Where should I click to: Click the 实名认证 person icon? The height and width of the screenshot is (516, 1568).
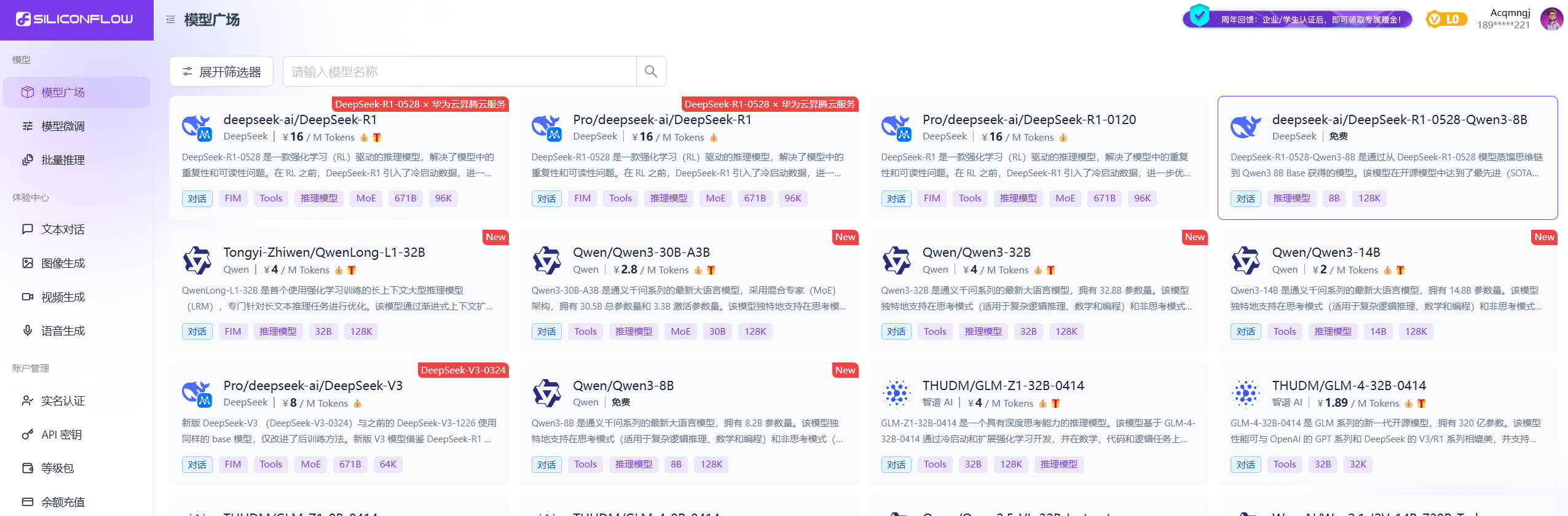click(x=28, y=401)
